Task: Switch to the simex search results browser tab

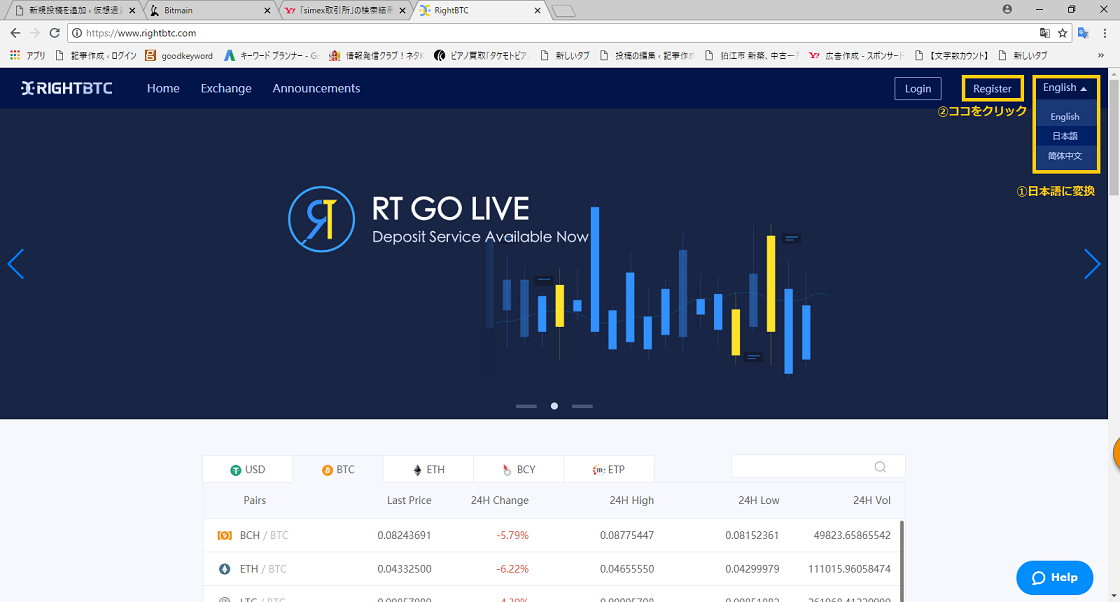Action: pos(345,11)
